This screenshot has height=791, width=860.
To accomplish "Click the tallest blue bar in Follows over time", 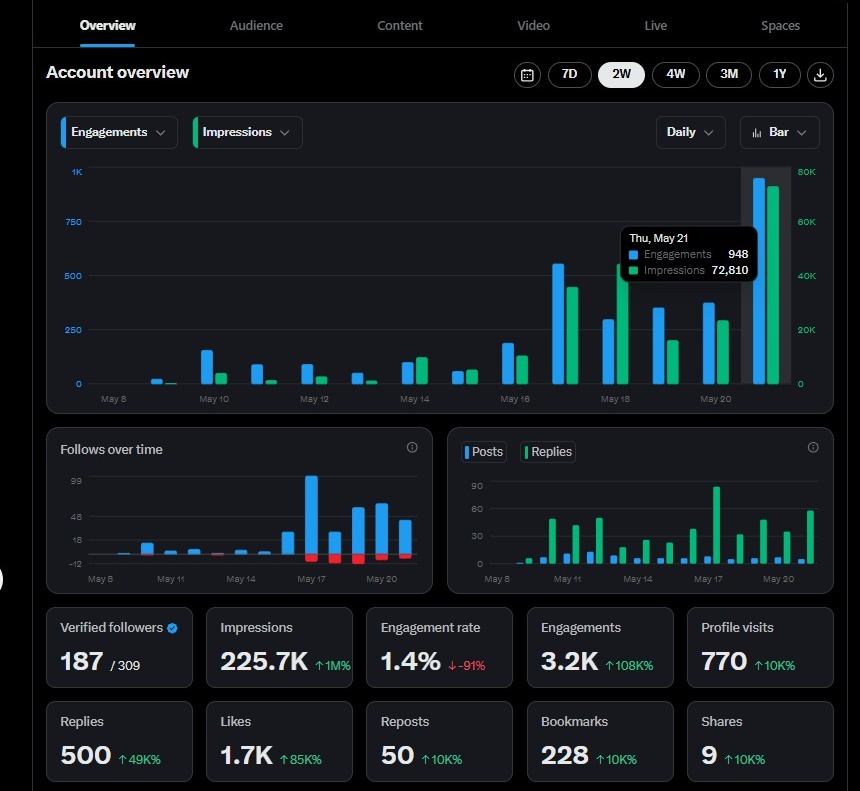I will 311,515.
